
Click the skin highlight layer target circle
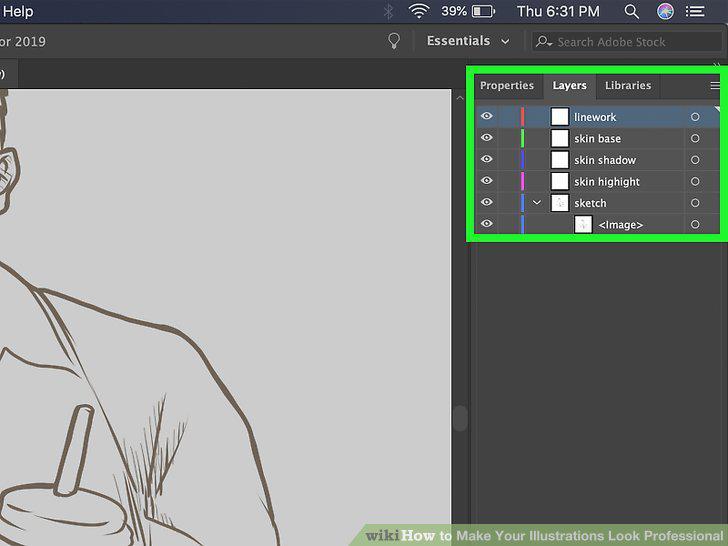695,182
